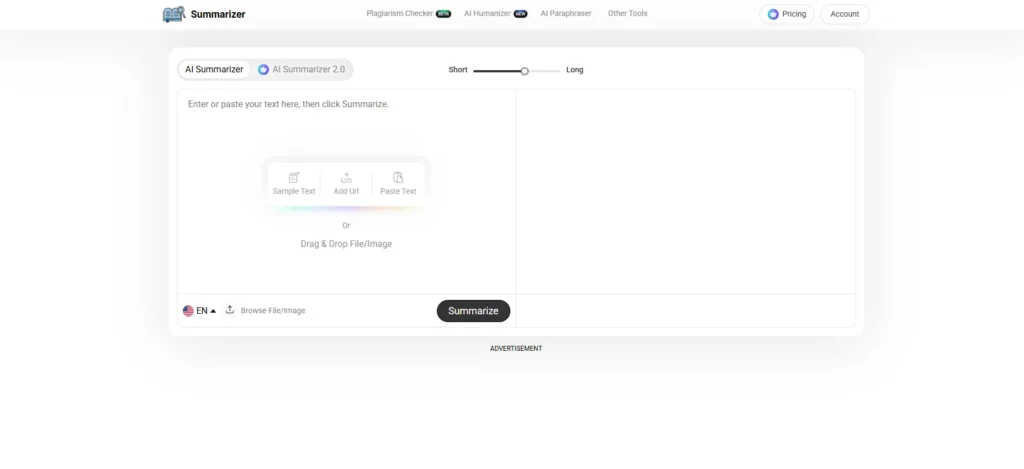Open the Other Tools menu
The height and width of the screenshot is (469, 1024).
tap(627, 14)
